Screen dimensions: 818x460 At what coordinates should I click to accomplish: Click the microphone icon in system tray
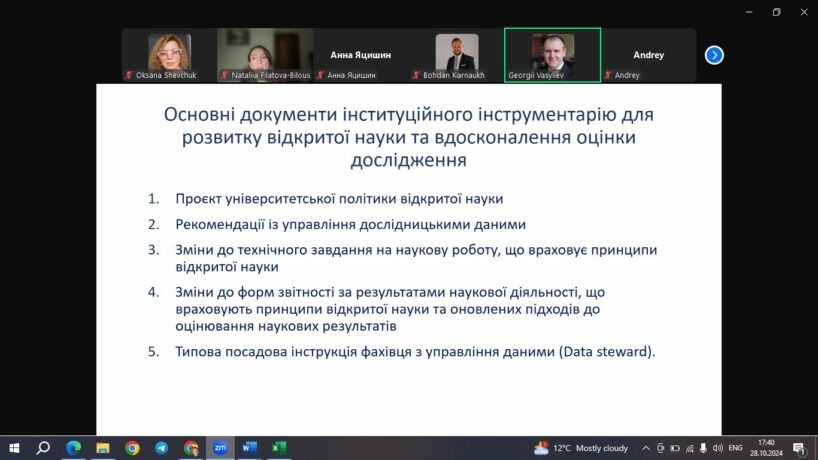click(x=703, y=448)
